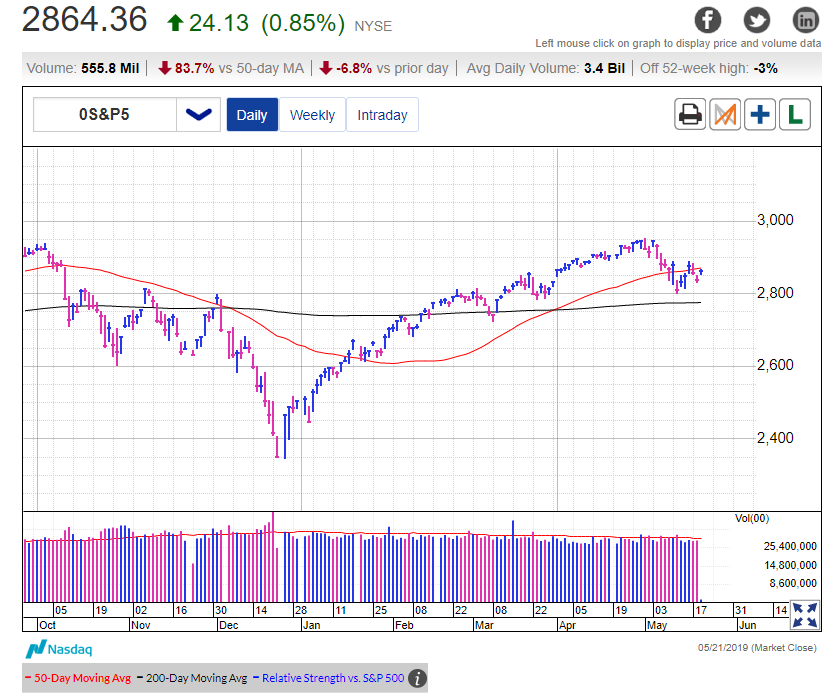This screenshot has height=697, width=832.
Task: Switch chart to Daily view
Action: click(252, 115)
